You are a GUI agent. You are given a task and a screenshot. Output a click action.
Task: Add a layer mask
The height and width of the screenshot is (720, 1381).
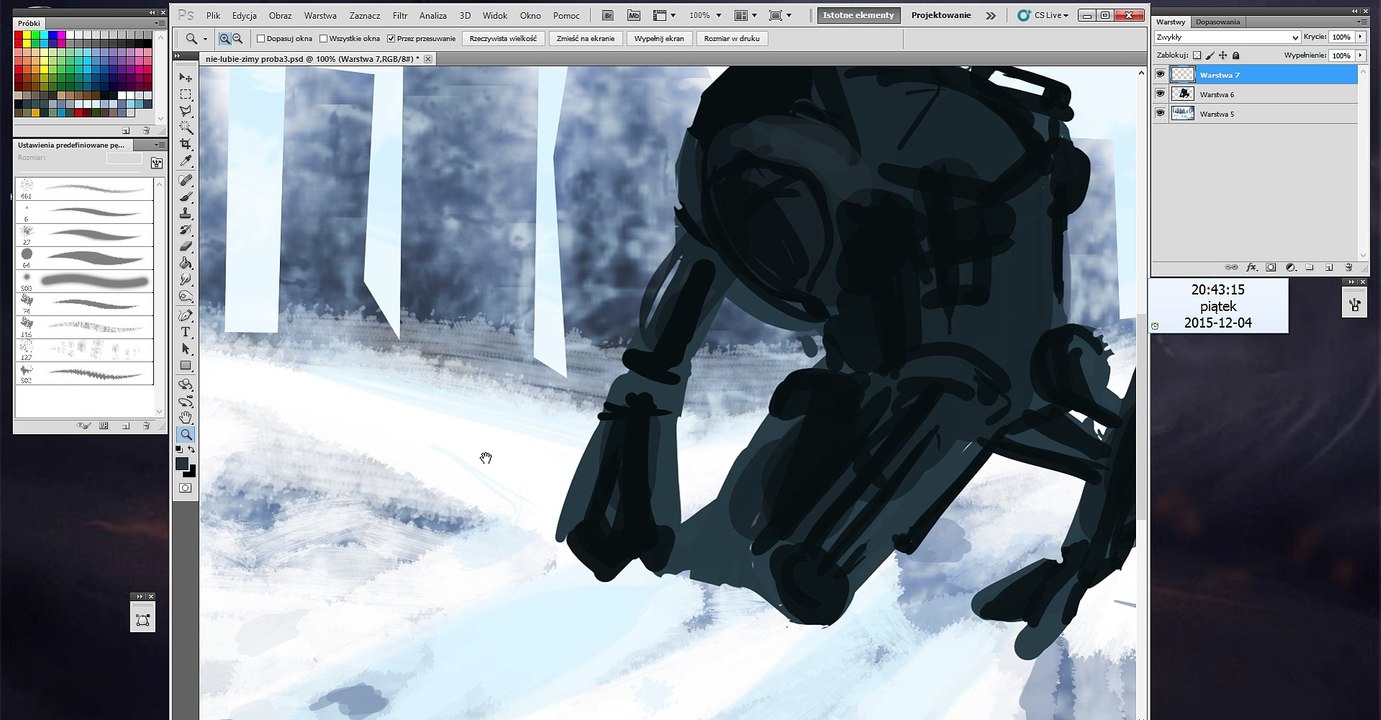1271,267
